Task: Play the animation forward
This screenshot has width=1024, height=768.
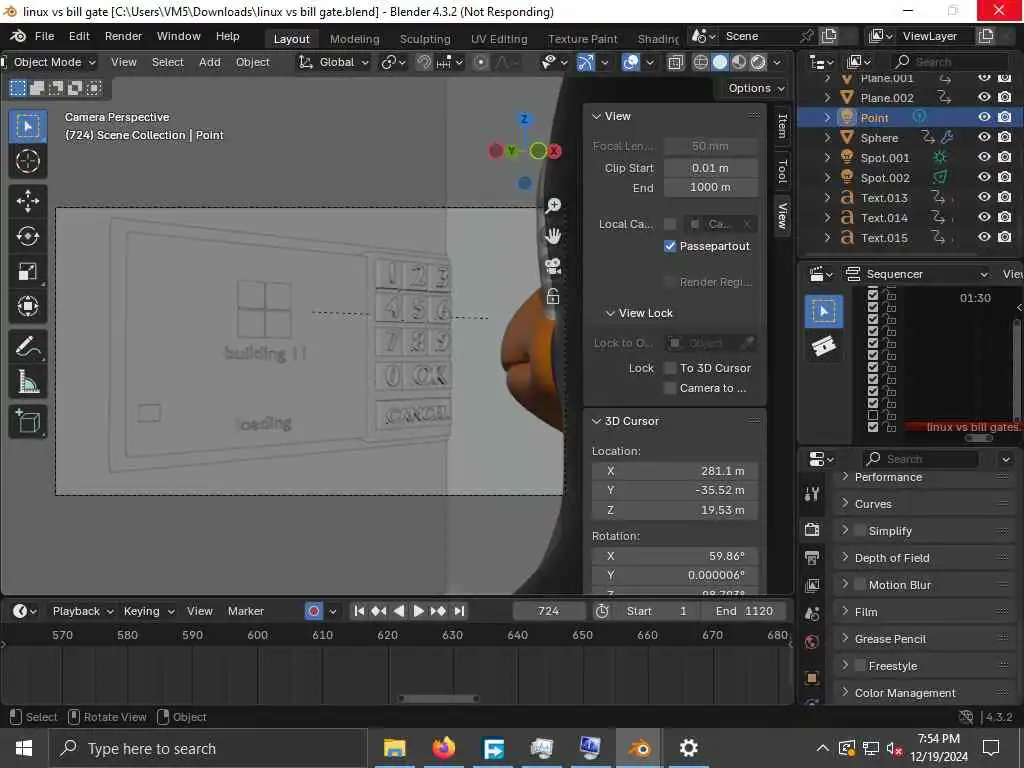Action: click(x=419, y=611)
